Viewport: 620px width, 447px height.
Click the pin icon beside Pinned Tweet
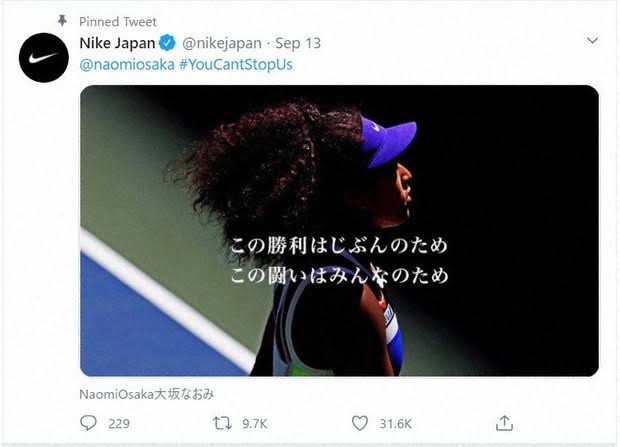tap(62, 21)
